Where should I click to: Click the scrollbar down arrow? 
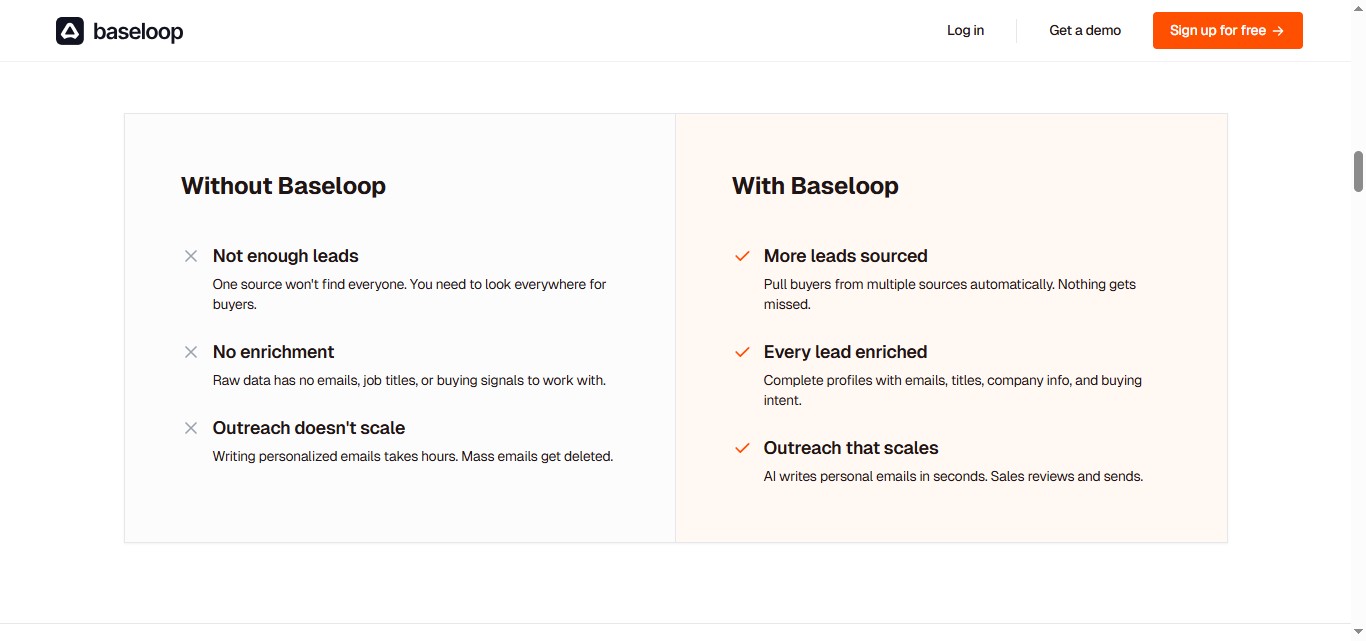click(1358, 633)
